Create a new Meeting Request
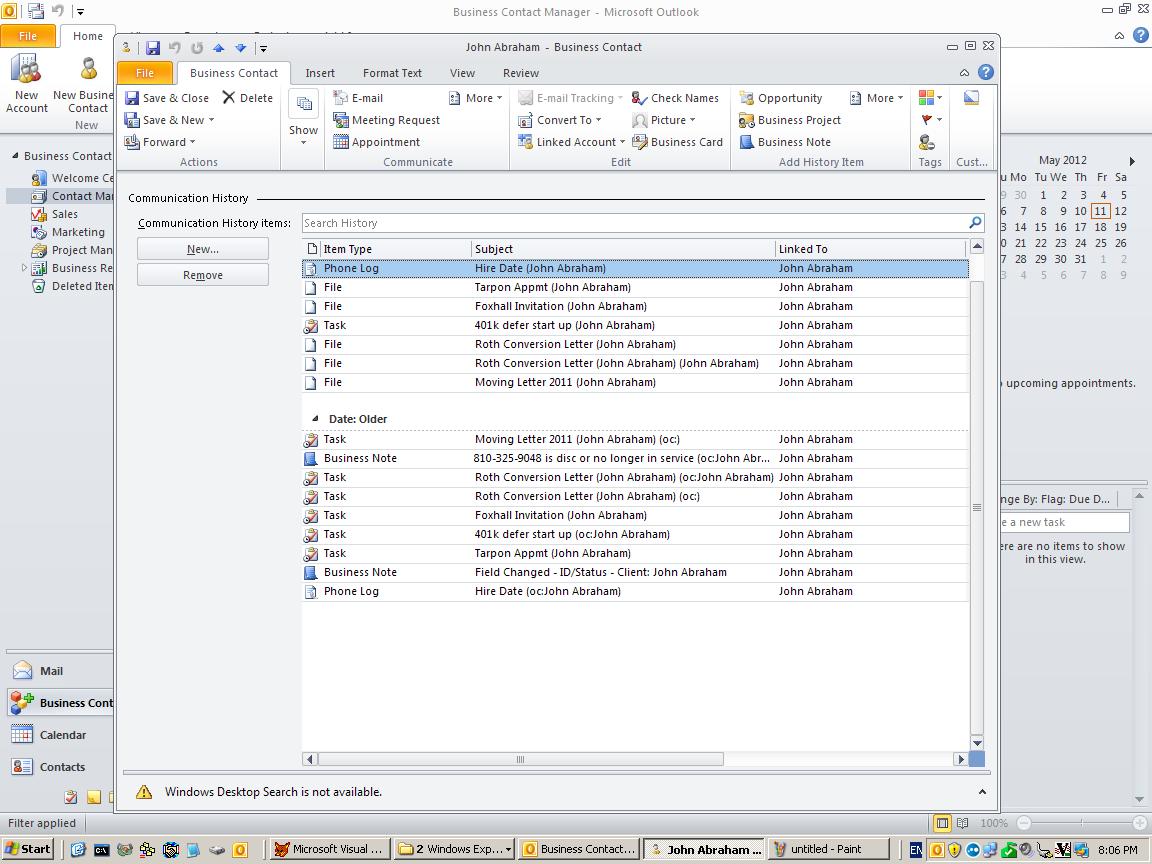Screen dimensions: 1152x864 tap(386, 120)
